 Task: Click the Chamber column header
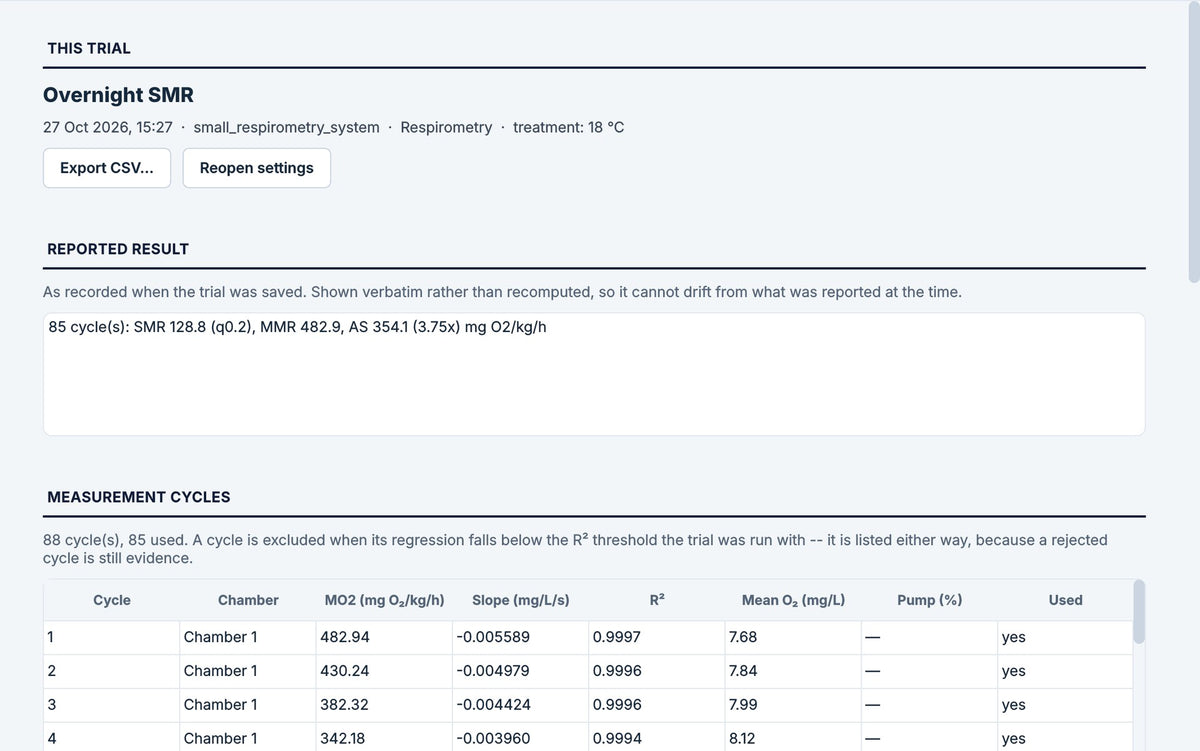(x=248, y=600)
